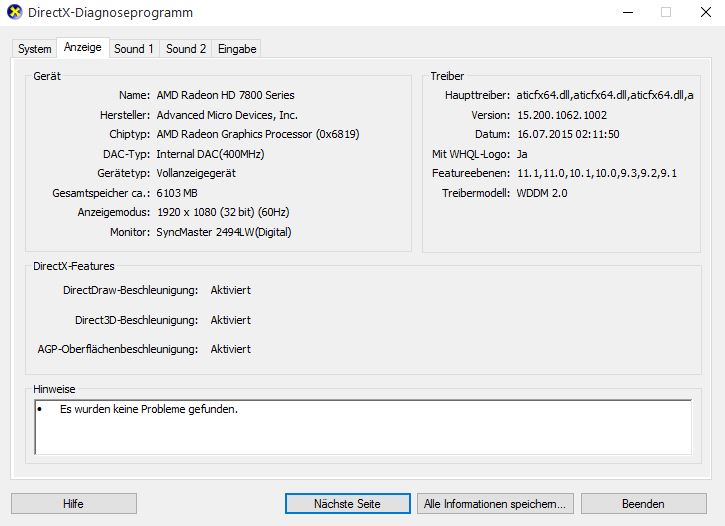Click the Hilfe button

click(74, 503)
